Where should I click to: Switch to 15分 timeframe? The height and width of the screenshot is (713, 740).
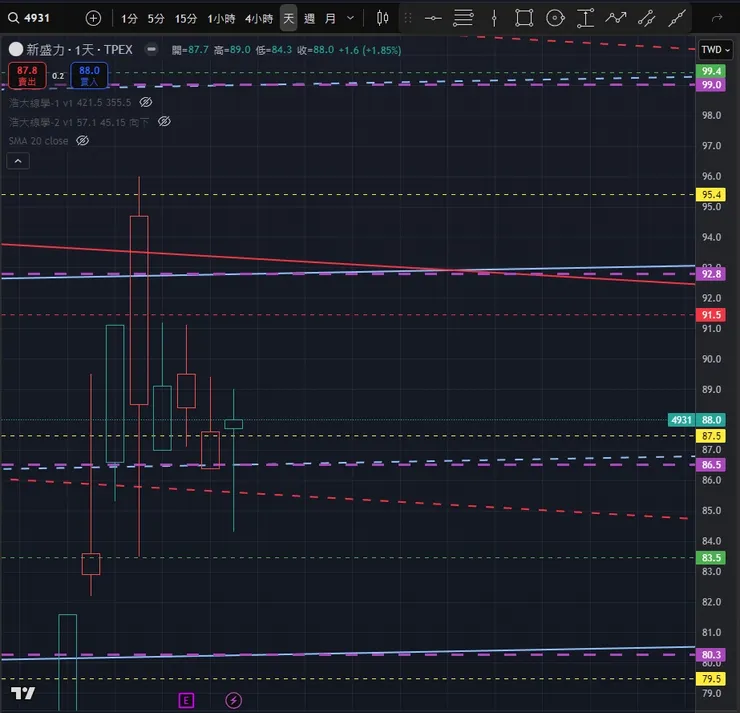pyautogui.click(x=186, y=18)
